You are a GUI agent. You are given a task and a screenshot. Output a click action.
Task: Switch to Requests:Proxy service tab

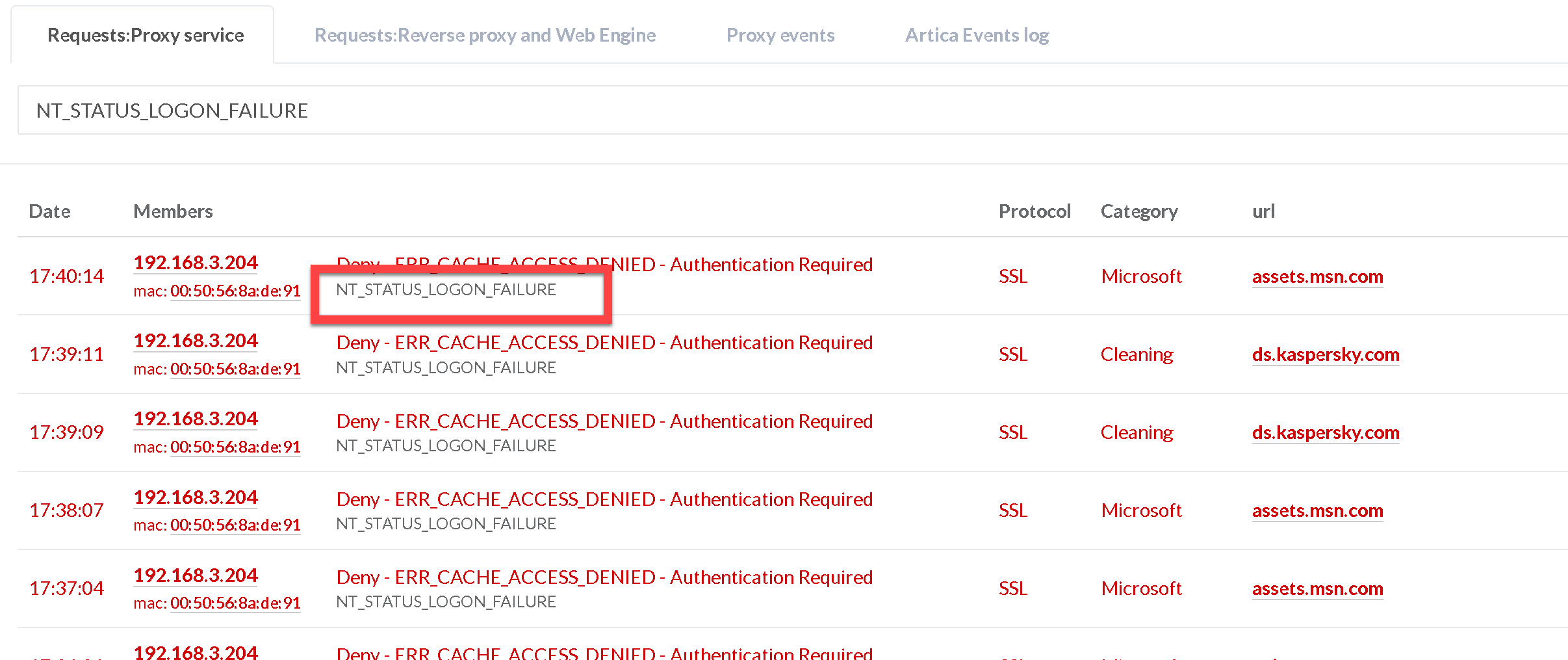pyautogui.click(x=146, y=35)
